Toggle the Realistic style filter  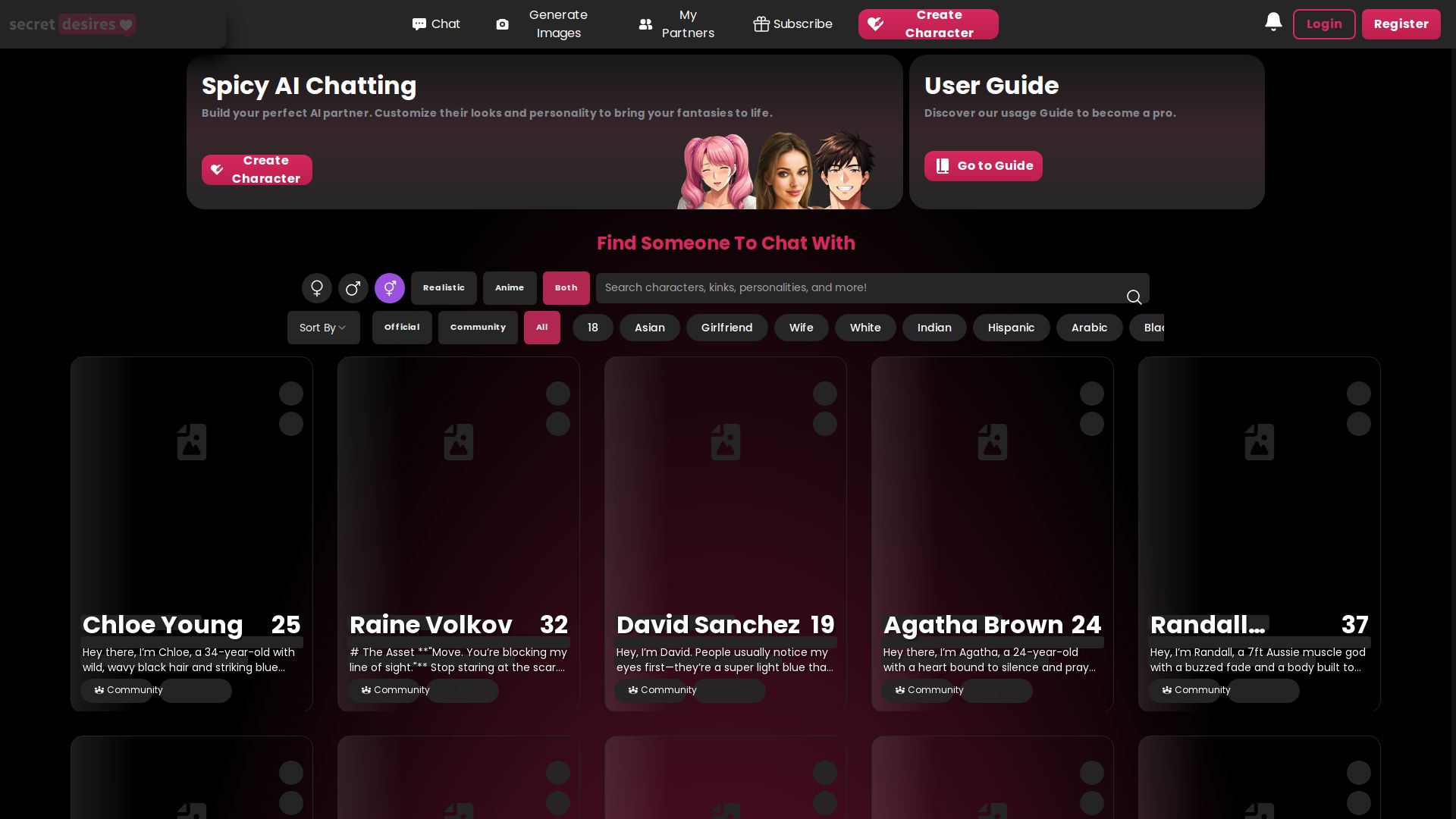(x=444, y=288)
